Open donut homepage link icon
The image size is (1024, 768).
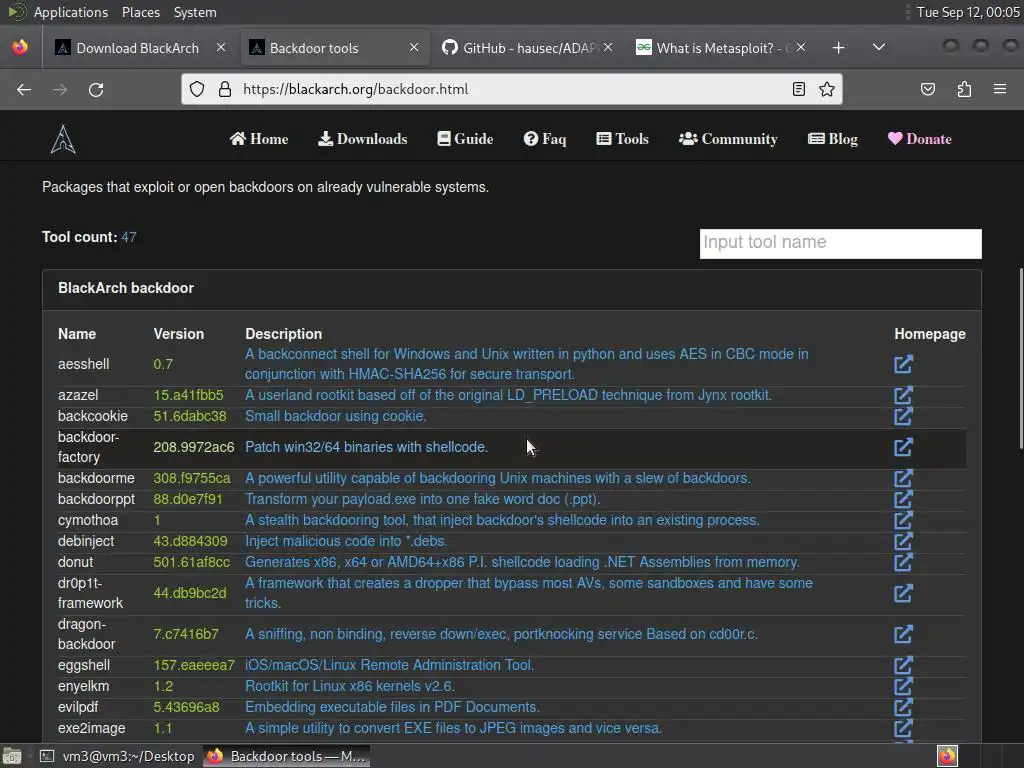(x=903, y=562)
